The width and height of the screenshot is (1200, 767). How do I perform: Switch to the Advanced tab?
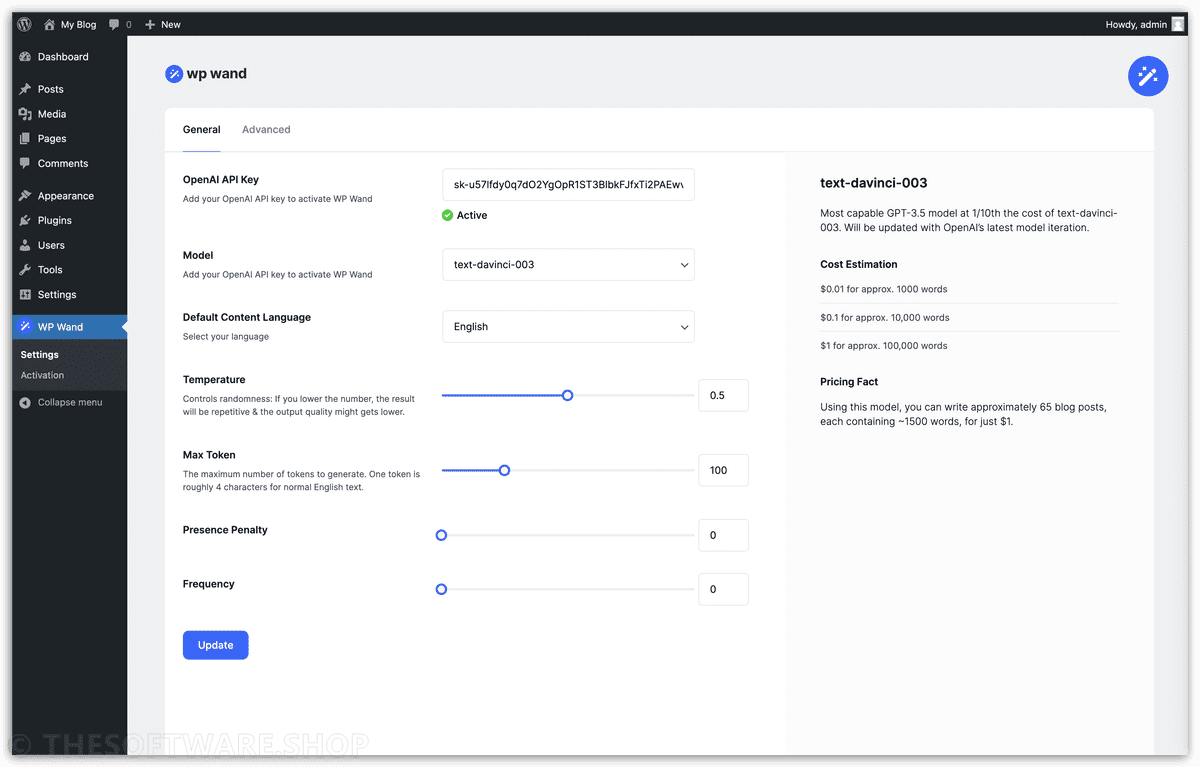tap(266, 130)
